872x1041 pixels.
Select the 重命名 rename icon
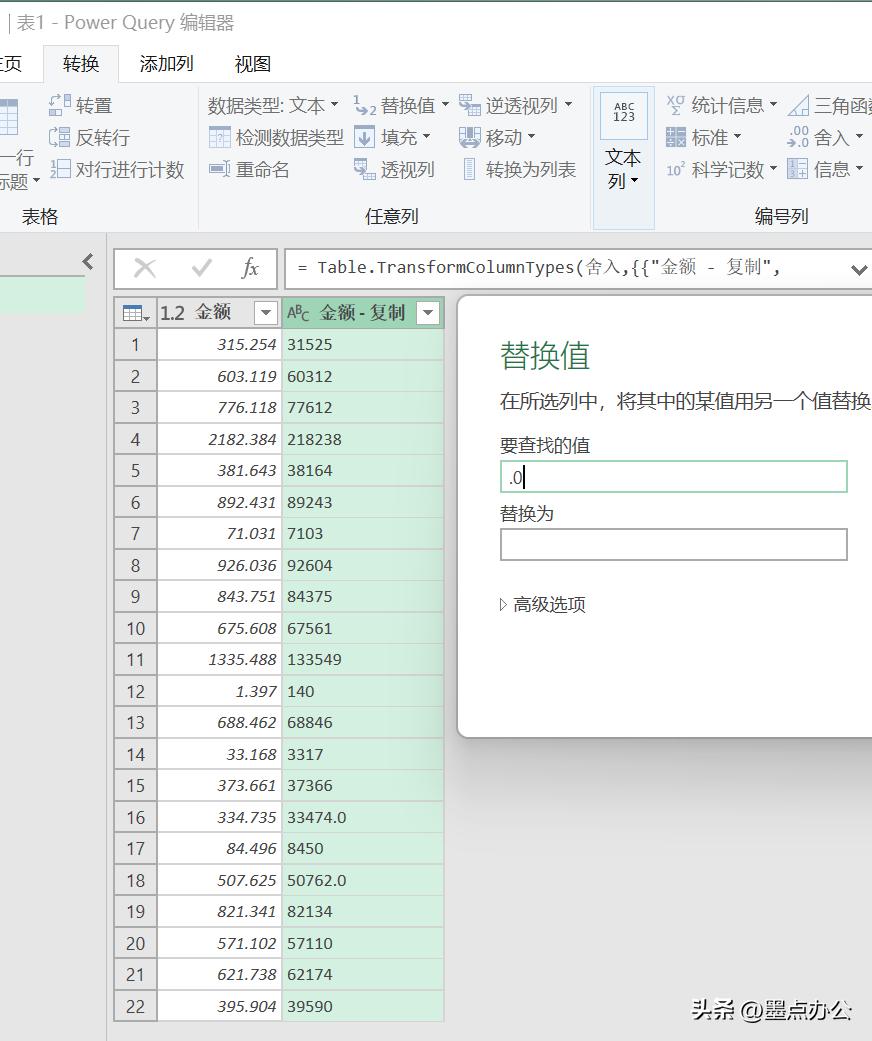pyautogui.click(x=219, y=169)
